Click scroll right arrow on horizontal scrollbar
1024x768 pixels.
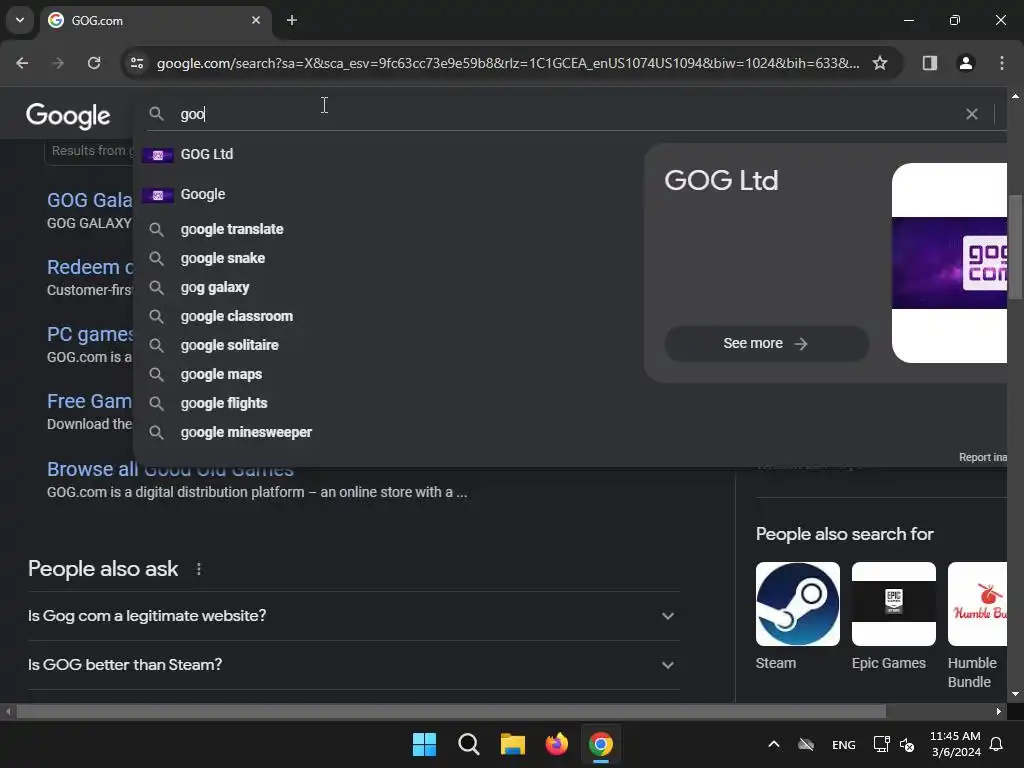point(999,711)
